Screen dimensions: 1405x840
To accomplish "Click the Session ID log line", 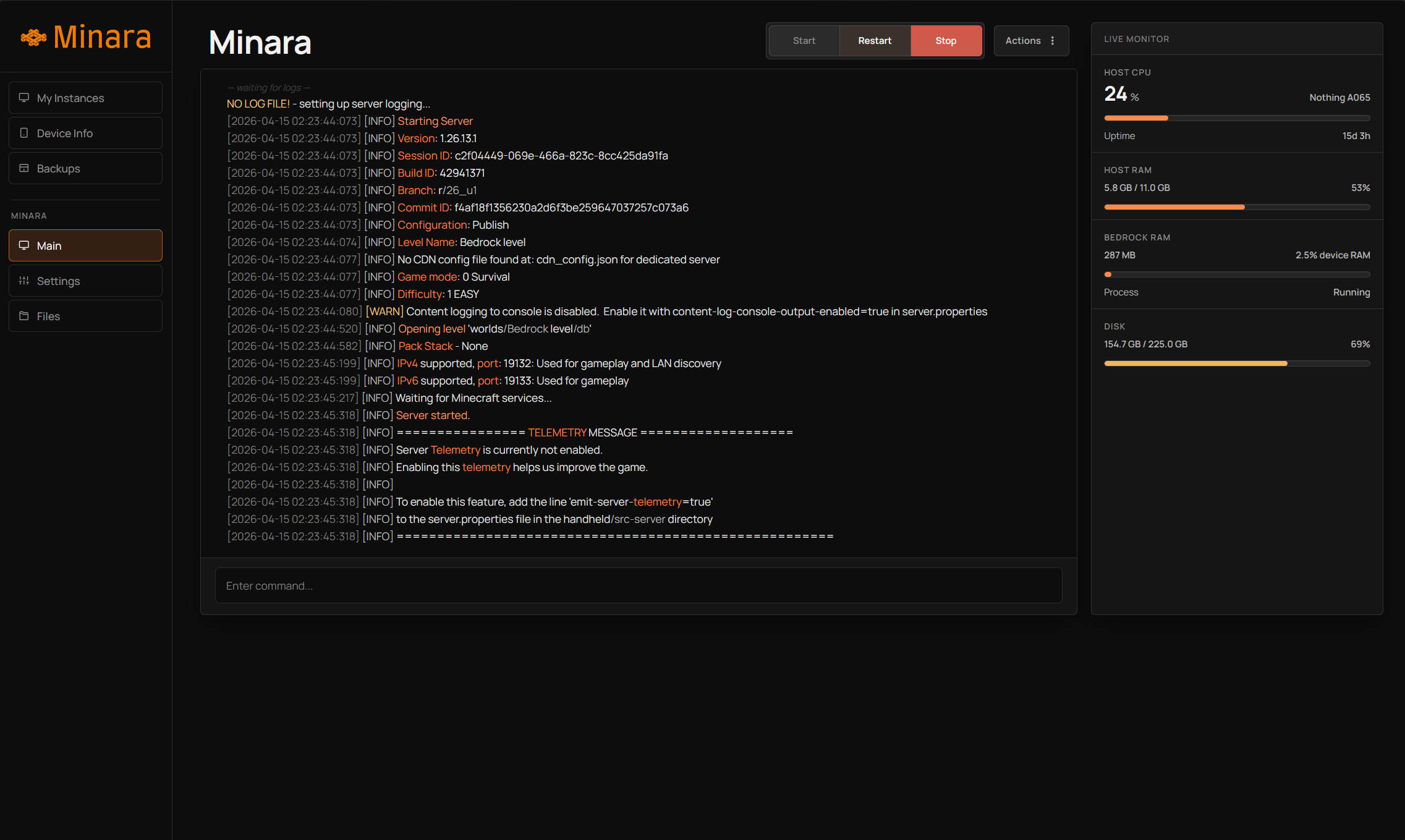I will click(448, 156).
